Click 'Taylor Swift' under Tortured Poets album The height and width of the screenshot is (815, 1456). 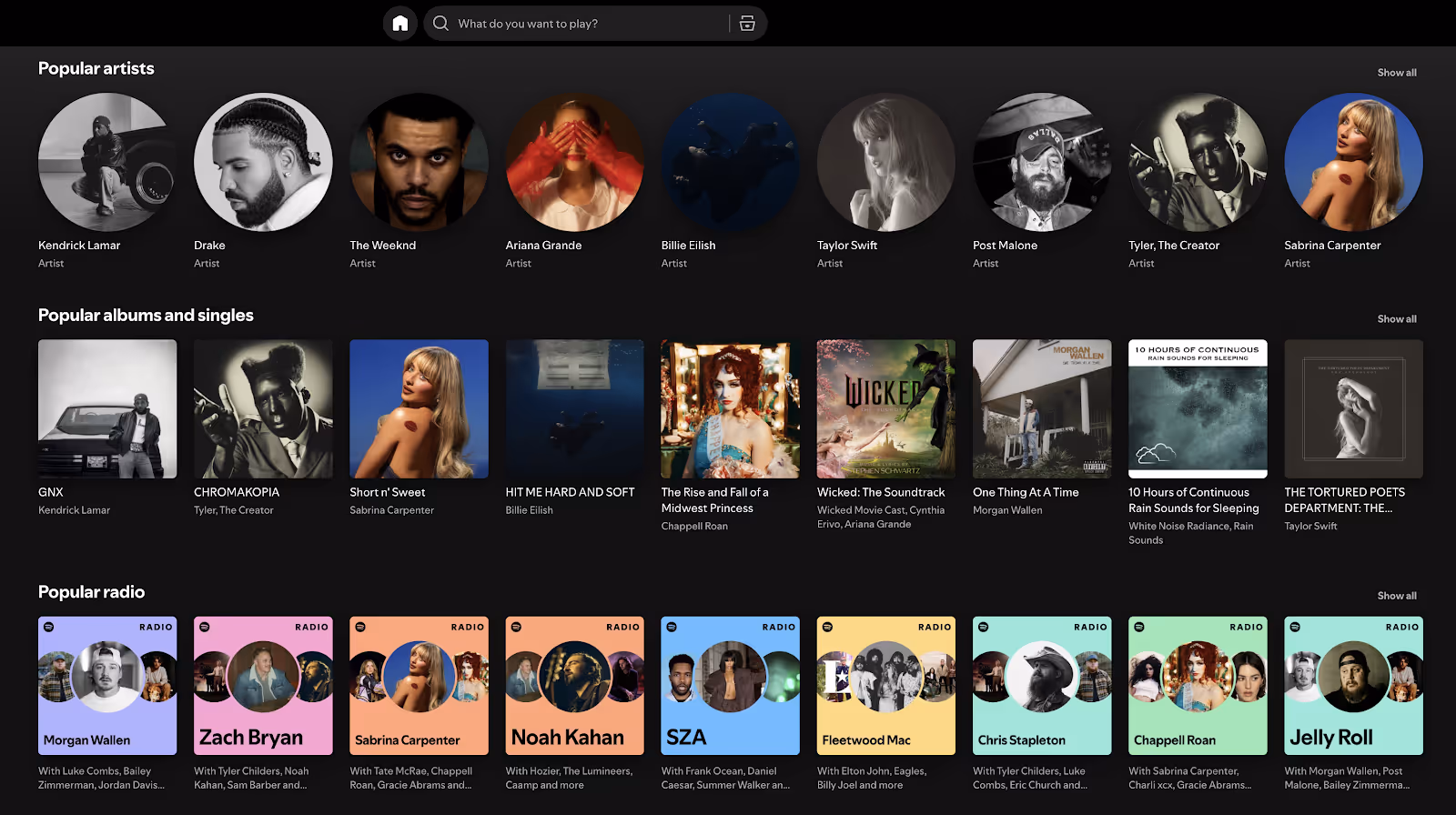point(1310,527)
